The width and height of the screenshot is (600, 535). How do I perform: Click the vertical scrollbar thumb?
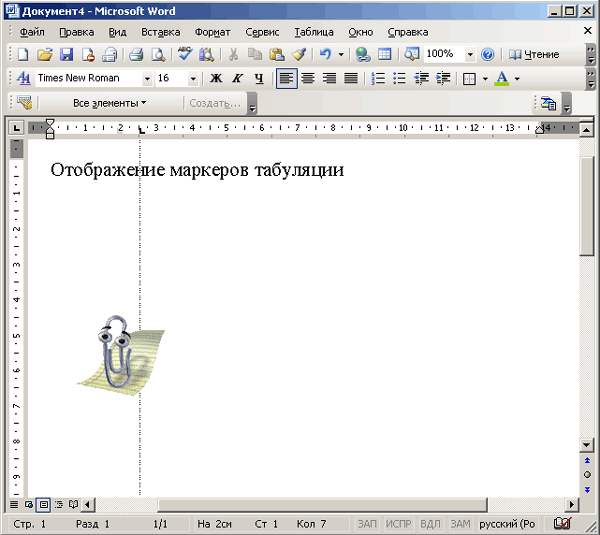pos(587,206)
